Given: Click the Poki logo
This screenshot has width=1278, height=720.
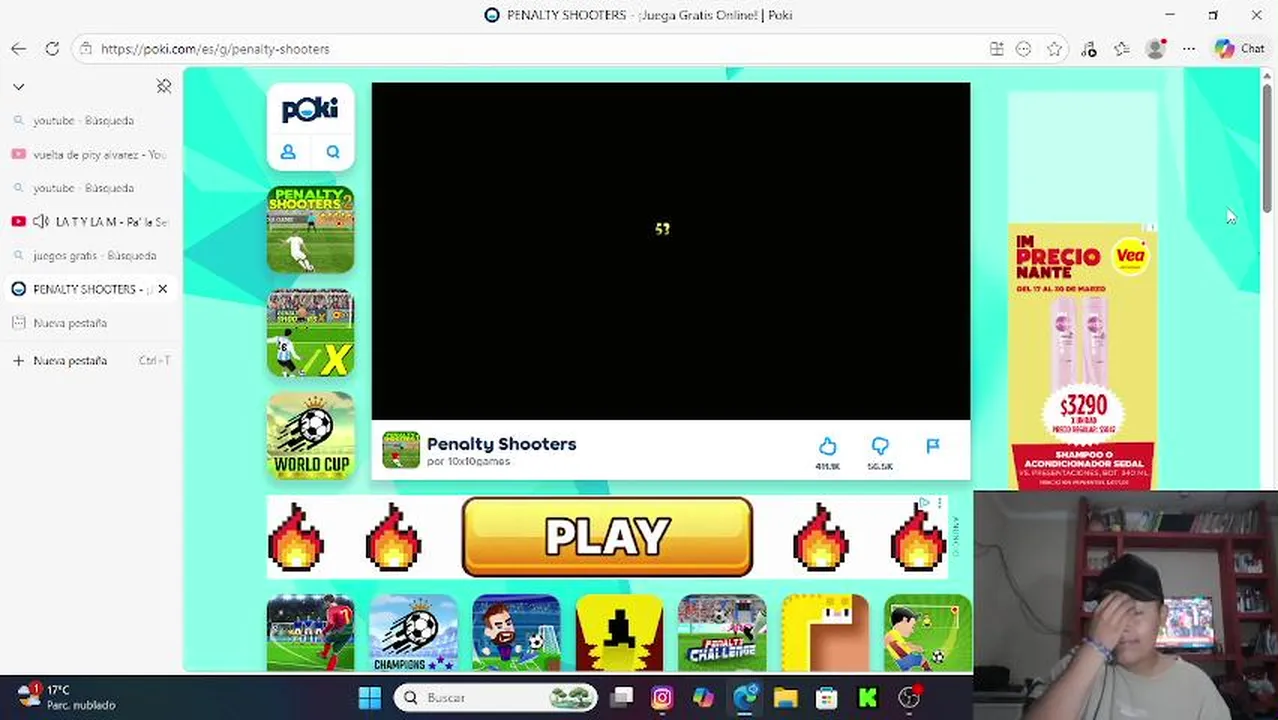Looking at the screenshot, I should click(x=310, y=109).
